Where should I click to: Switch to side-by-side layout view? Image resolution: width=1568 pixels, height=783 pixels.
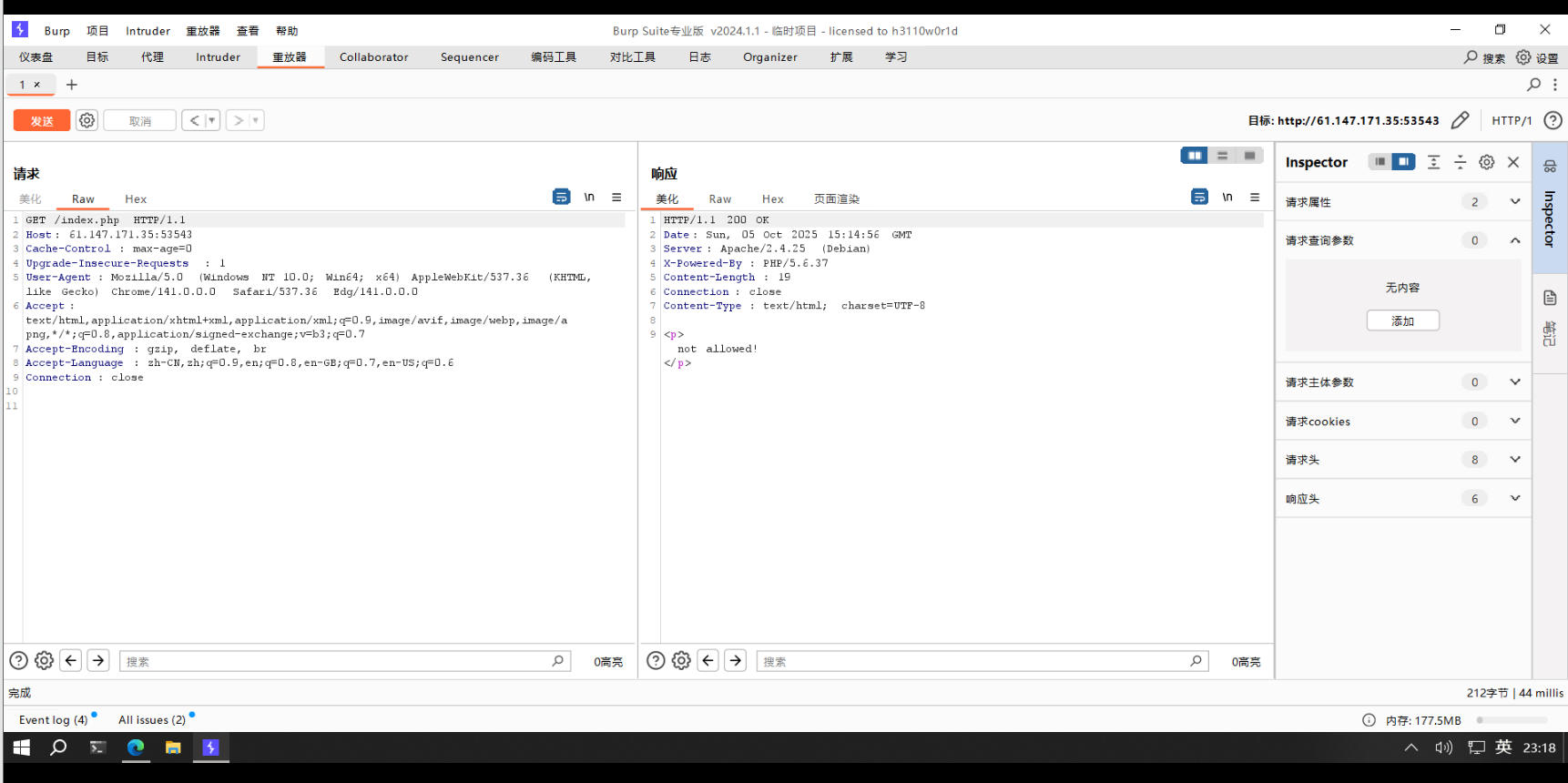point(1194,156)
